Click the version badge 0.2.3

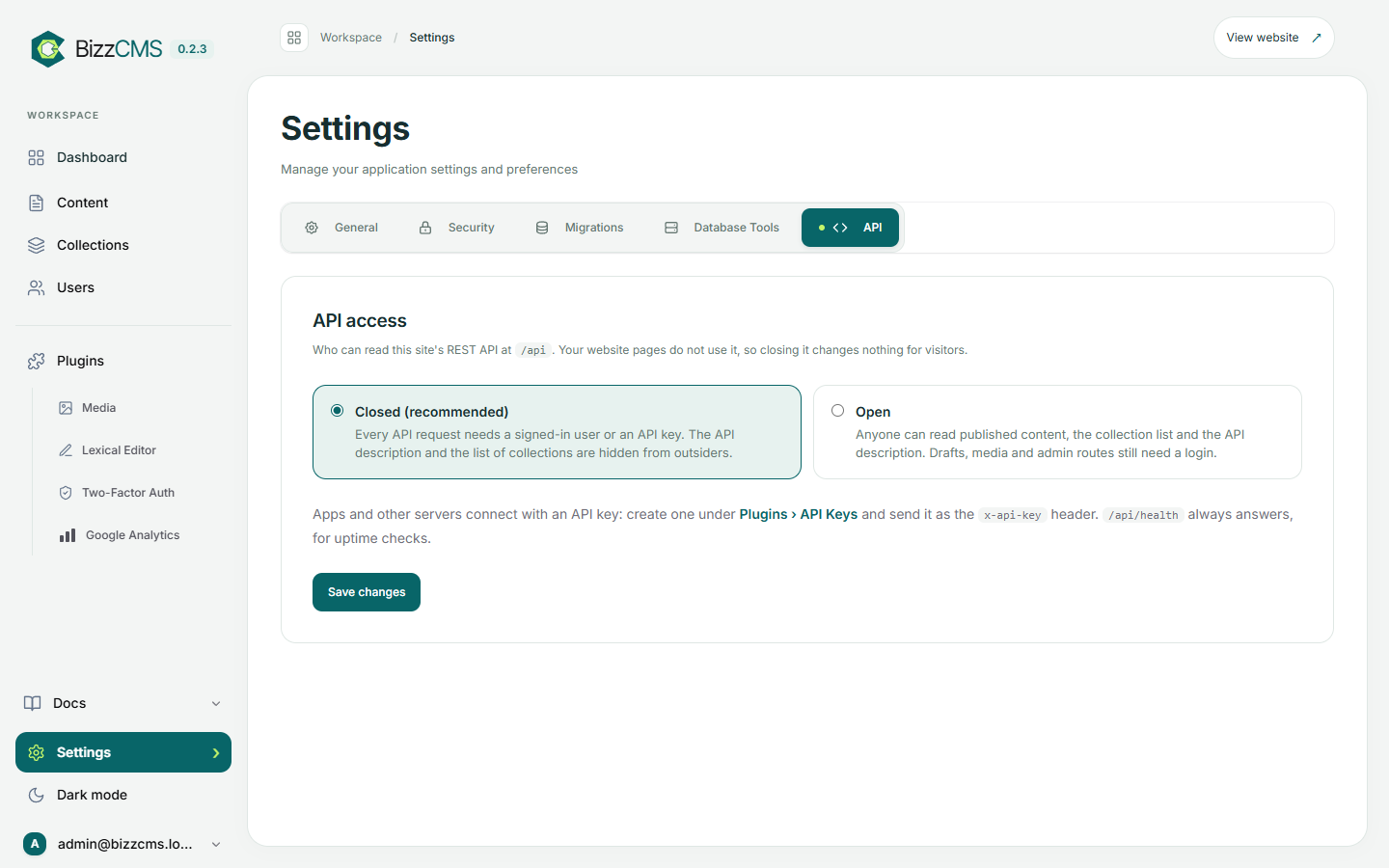coord(192,49)
